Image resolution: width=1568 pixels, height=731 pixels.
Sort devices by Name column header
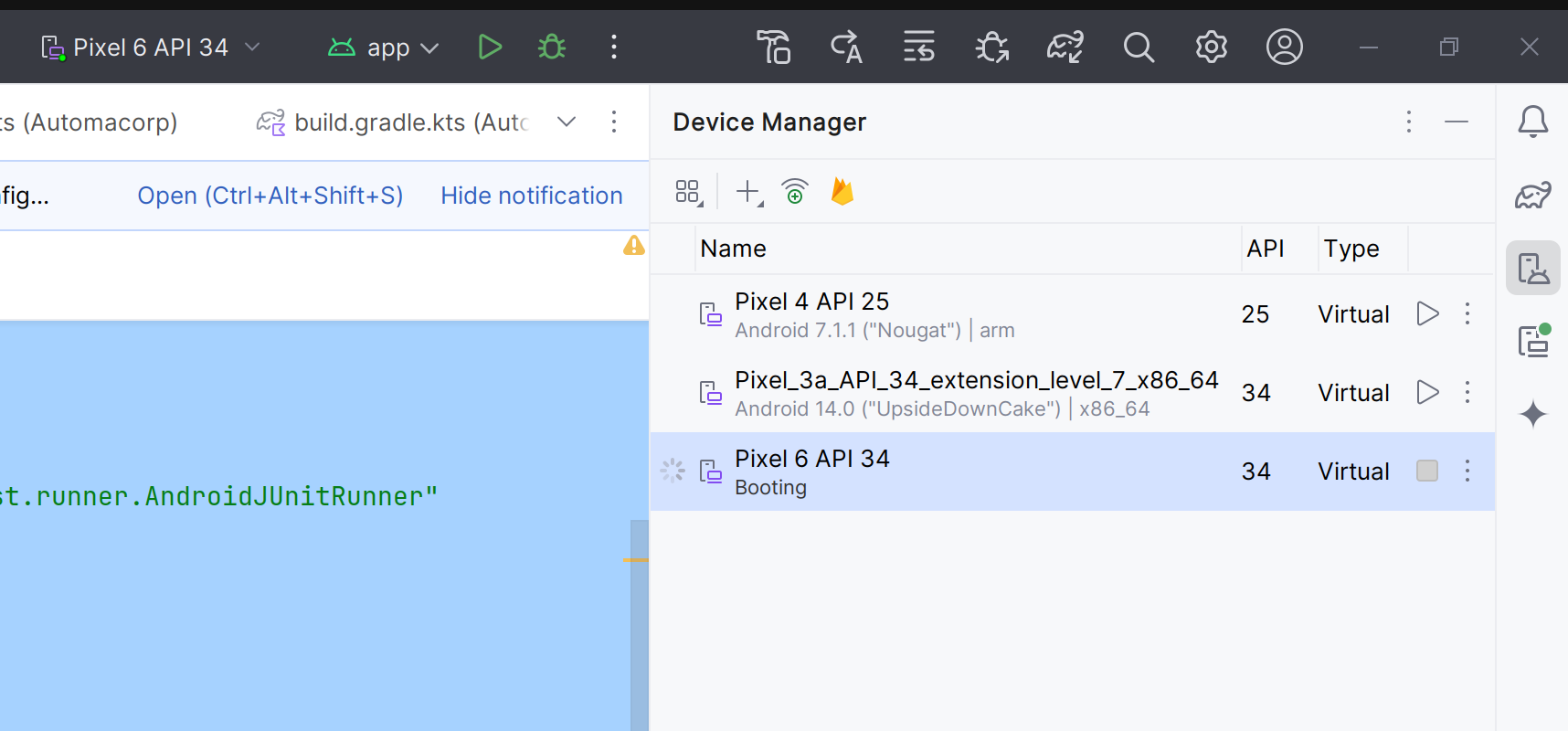pyautogui.click(x=968, y=249)
